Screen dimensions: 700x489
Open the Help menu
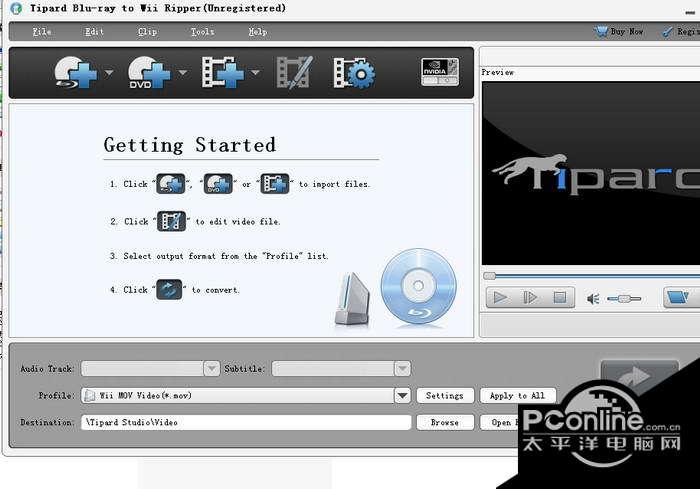(258, 32)
